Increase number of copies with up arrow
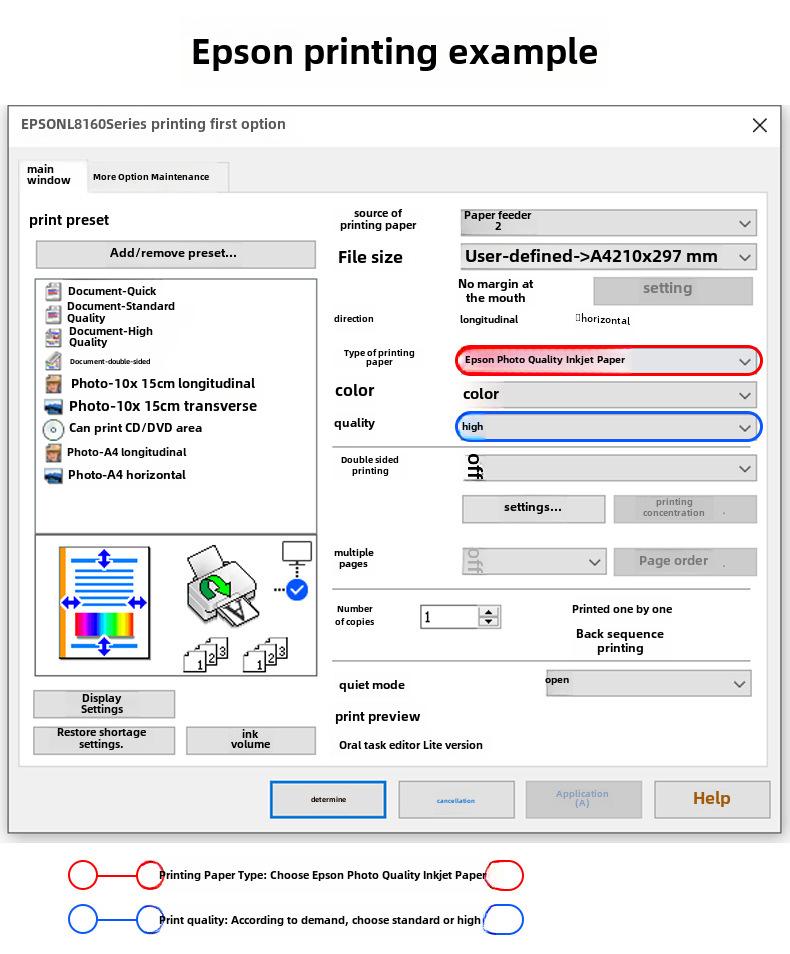790x954 pixels. pyautogui.click(x=489, y=612)
